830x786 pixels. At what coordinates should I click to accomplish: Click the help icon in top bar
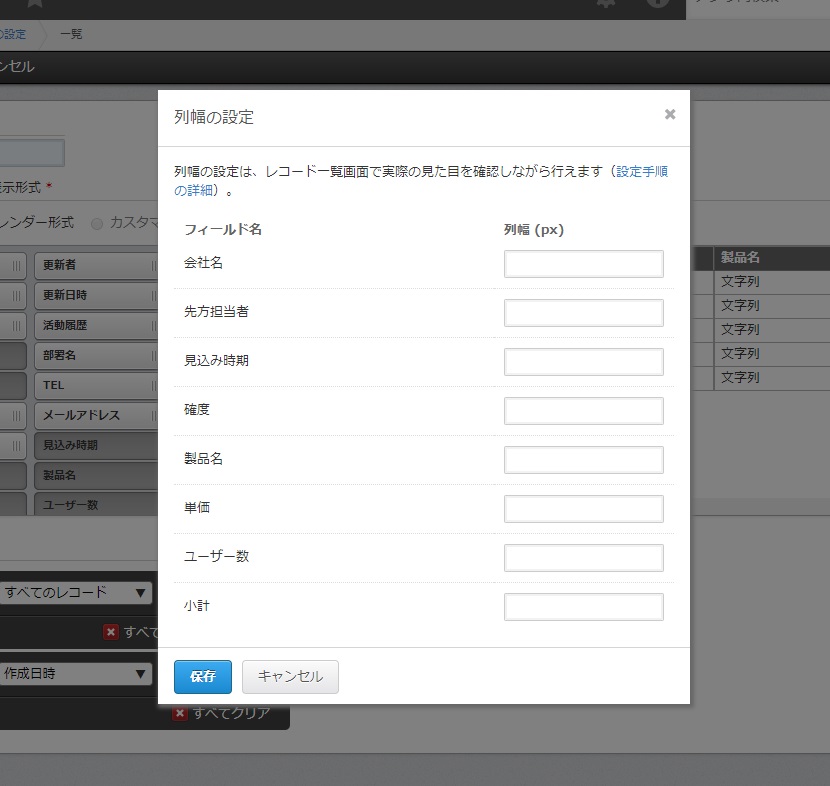click(x=657, y=3)
